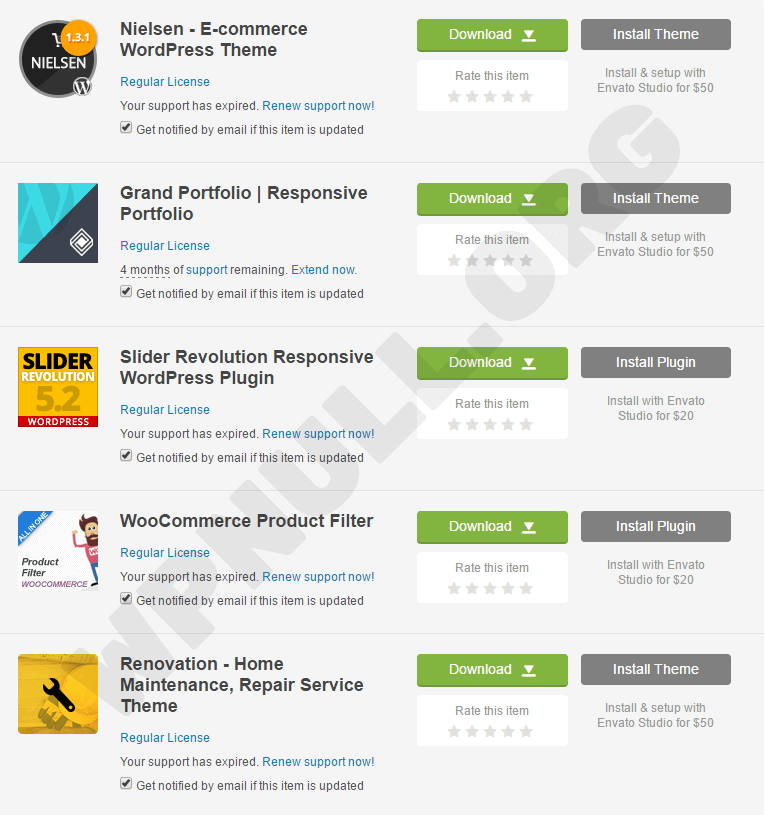
Task: Open the Renovation wrench thumbnail icon
Action: [58, 694]
